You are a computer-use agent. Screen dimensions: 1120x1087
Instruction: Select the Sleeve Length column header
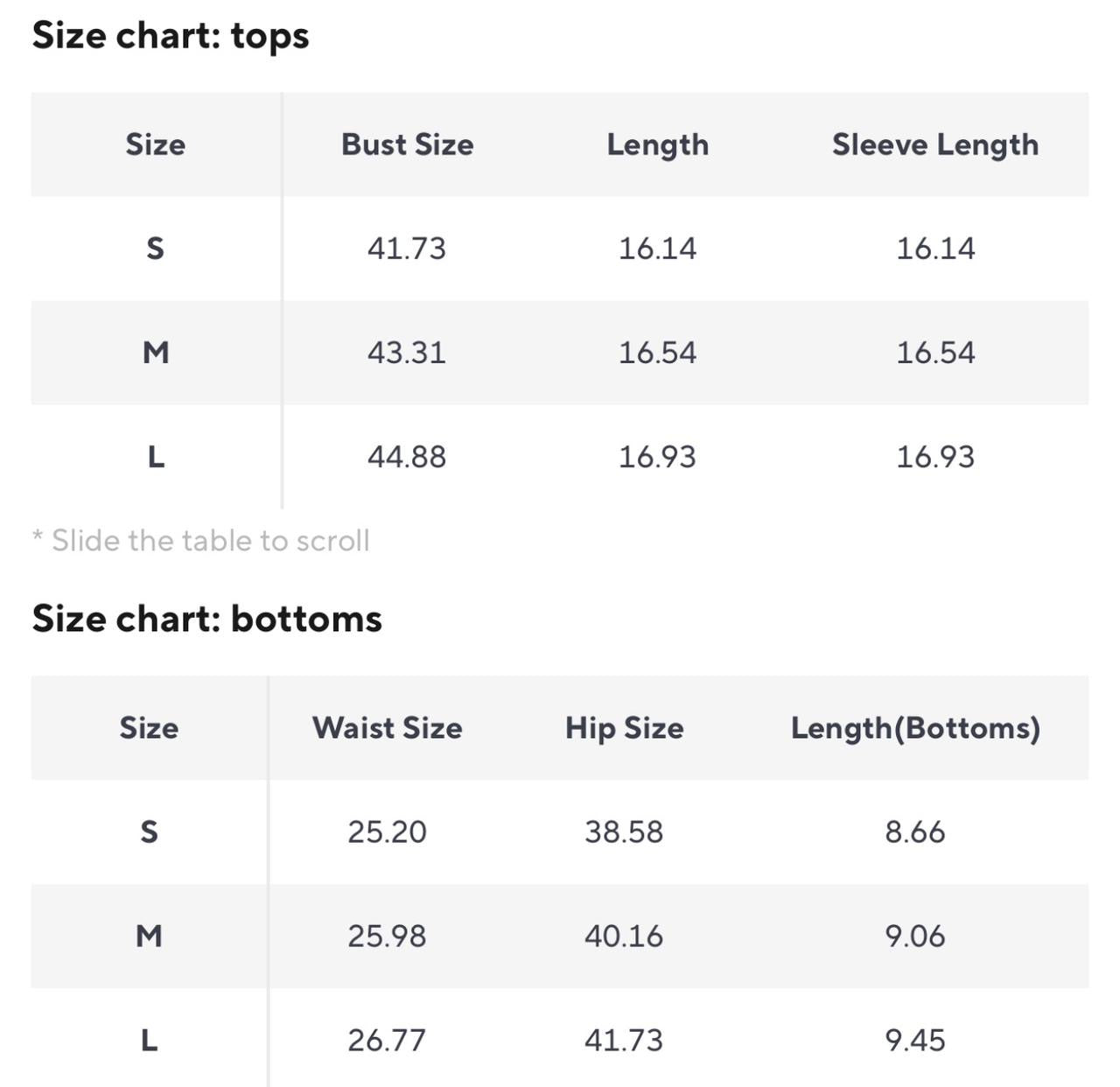pyautogui.click(x=934, y=144)
